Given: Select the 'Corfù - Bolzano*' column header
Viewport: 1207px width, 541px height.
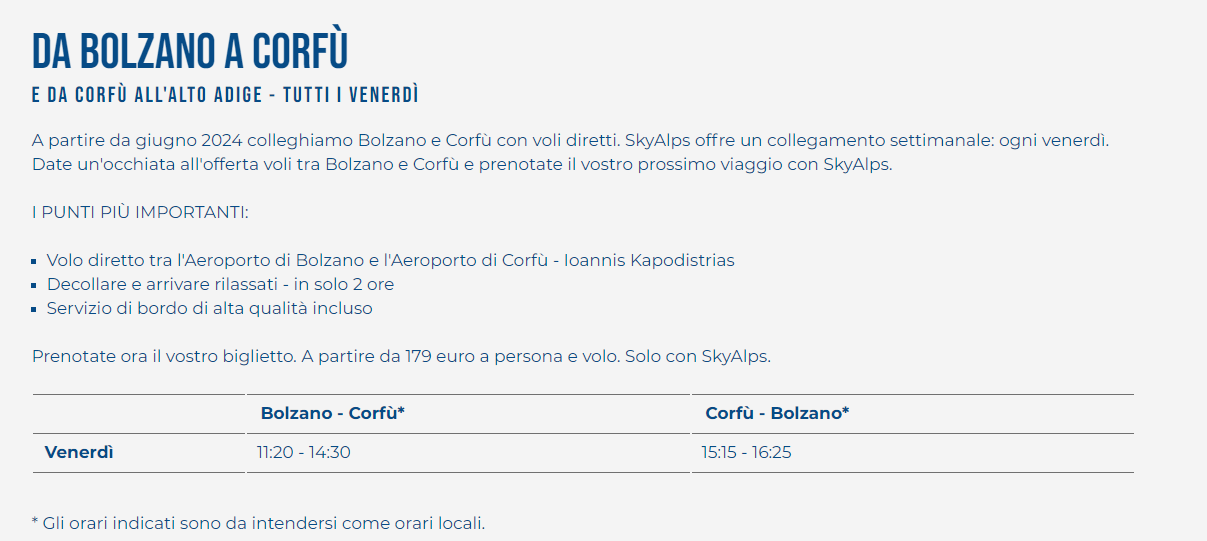Looking at the screenshot, I should [x=777, y=413].
